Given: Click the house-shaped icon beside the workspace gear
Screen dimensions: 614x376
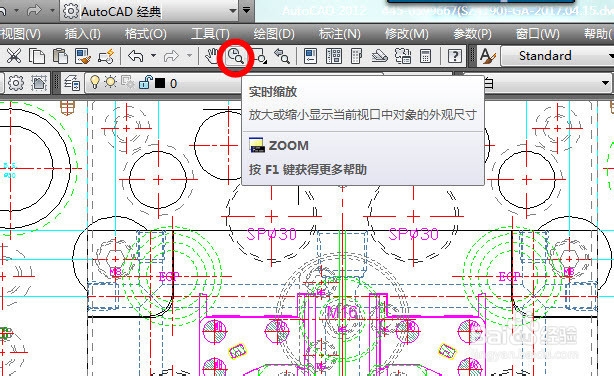Looking at the screenshot, I should (39, 83).
